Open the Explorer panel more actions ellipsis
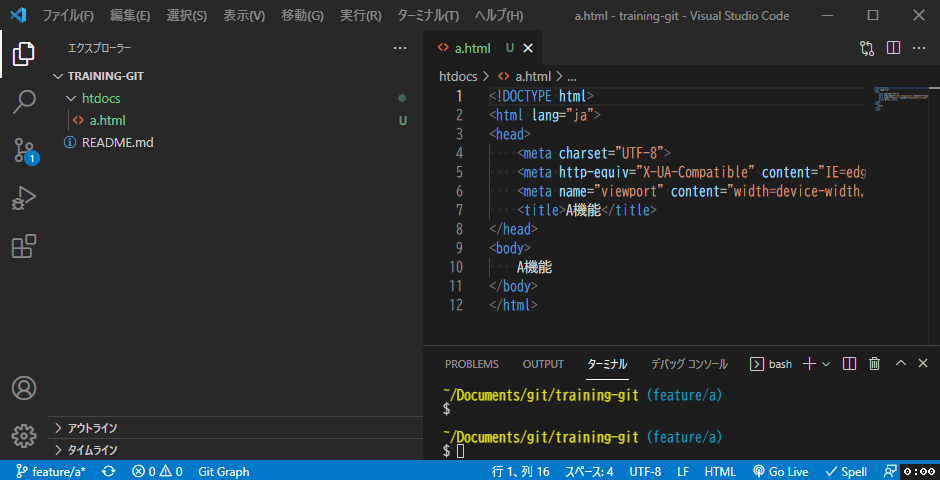 (400, 49)
